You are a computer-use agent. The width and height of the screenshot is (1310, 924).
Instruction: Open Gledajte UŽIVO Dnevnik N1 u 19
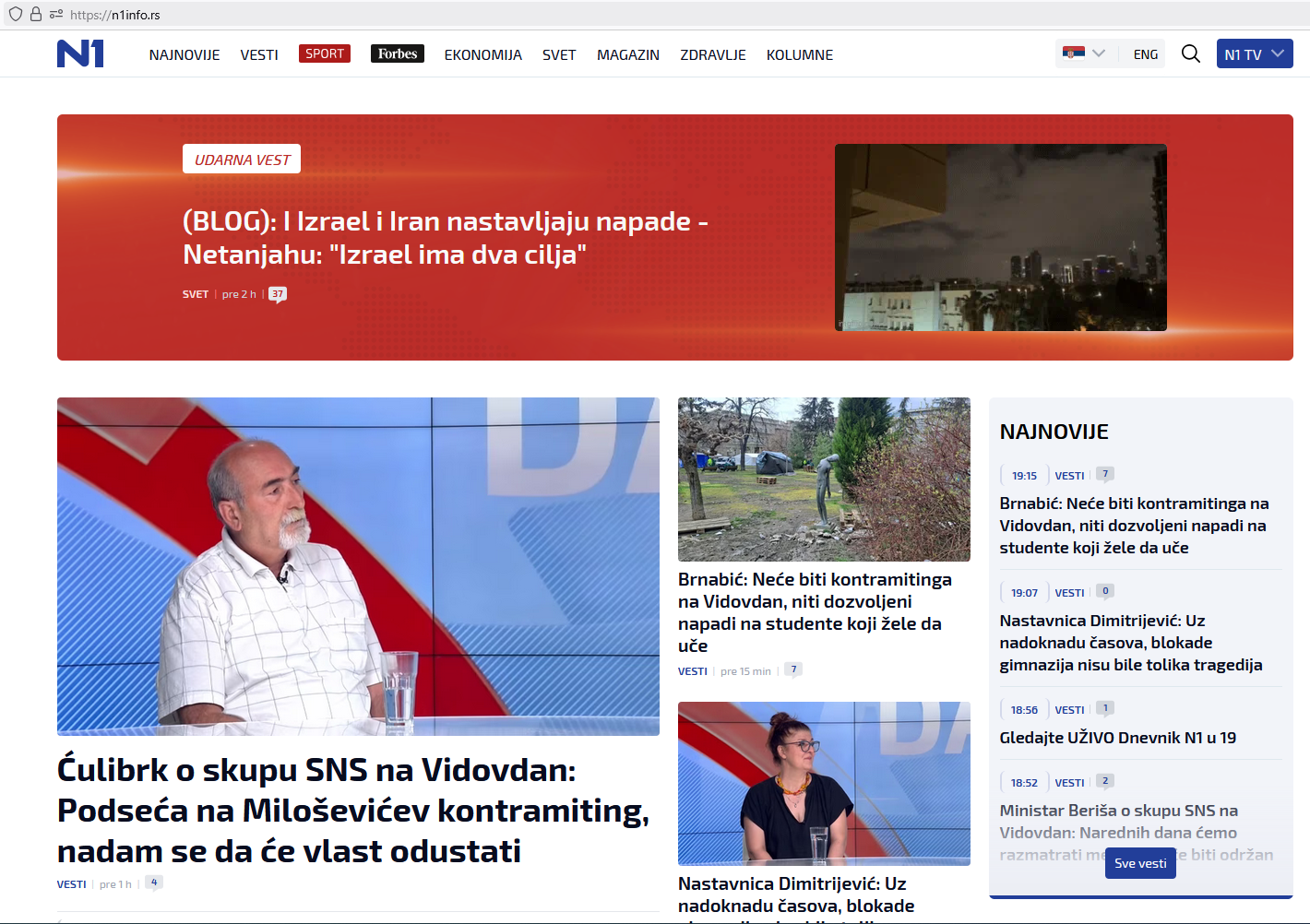pos(1118,738)
